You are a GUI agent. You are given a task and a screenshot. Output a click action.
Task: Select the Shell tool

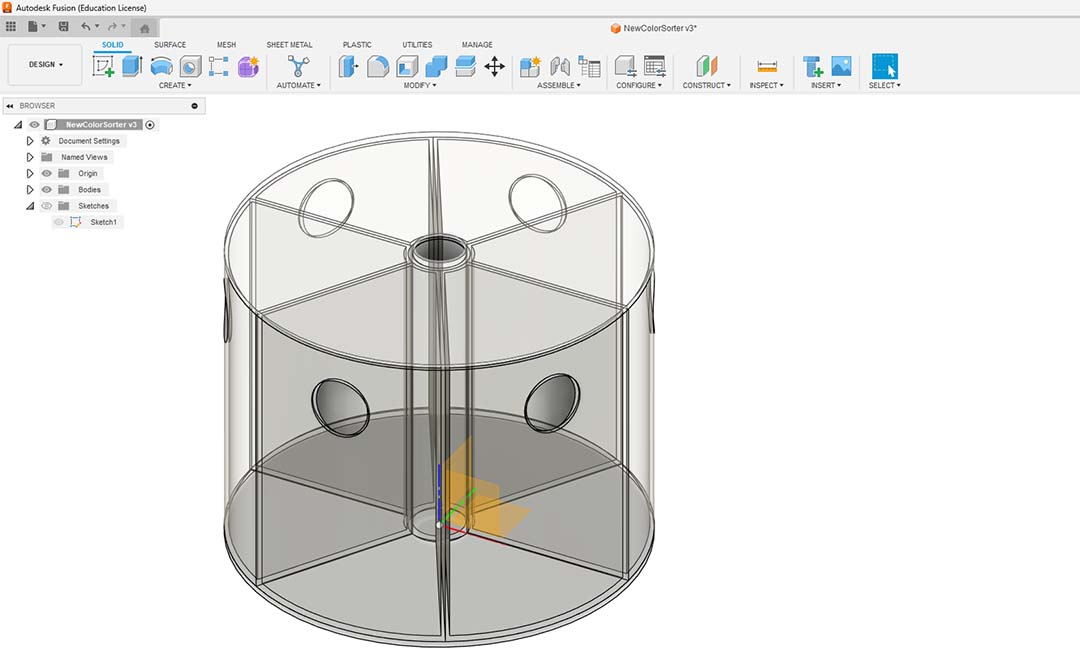tap(406, 67)
